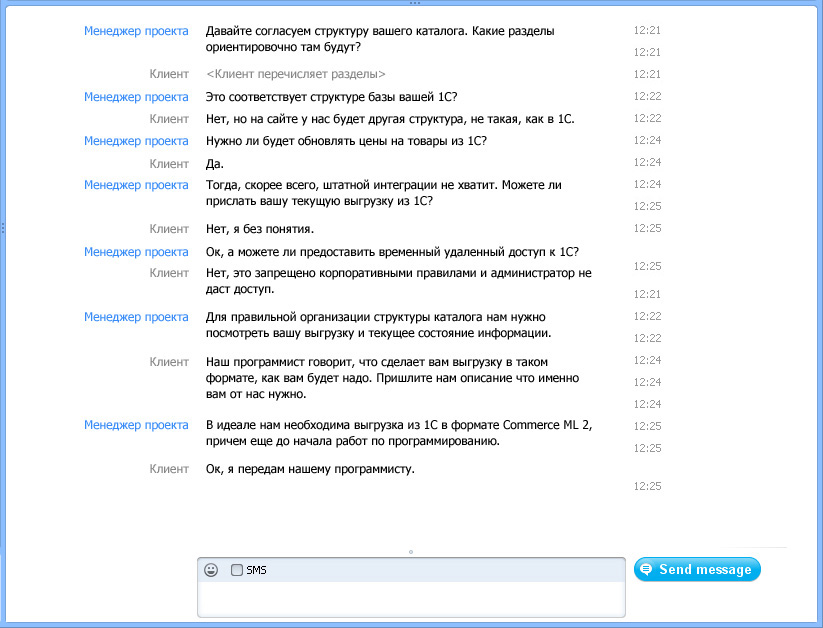
Task: Click the first 'Менеджер проекта' sender name
Action: (136, 31)
